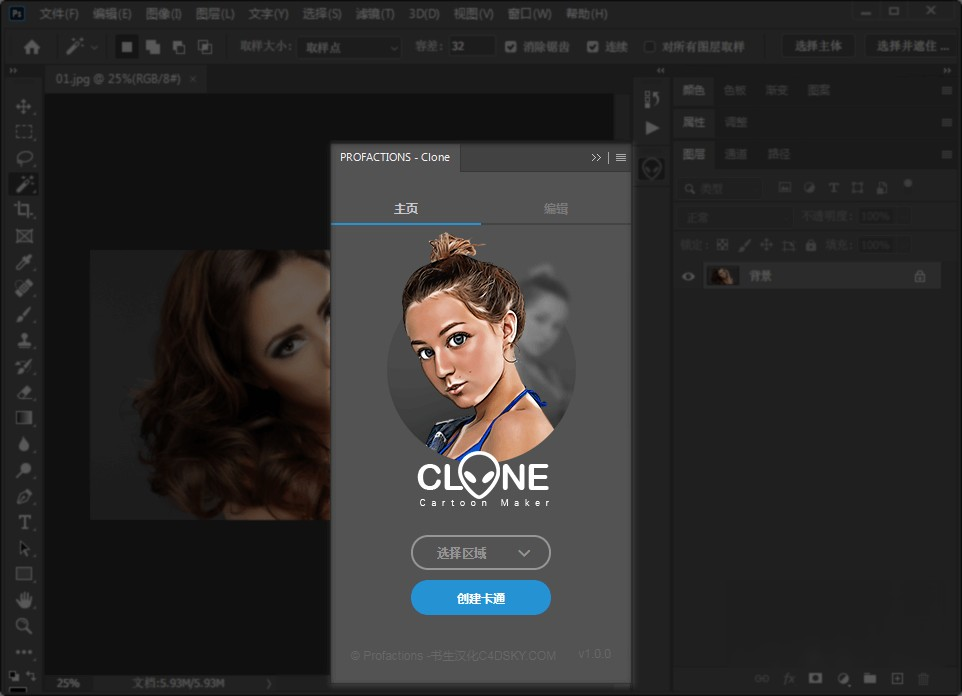Viewport: 962px width, 696px height.
Task: Select the Clone Stamp tool
Action: (24, 340)
